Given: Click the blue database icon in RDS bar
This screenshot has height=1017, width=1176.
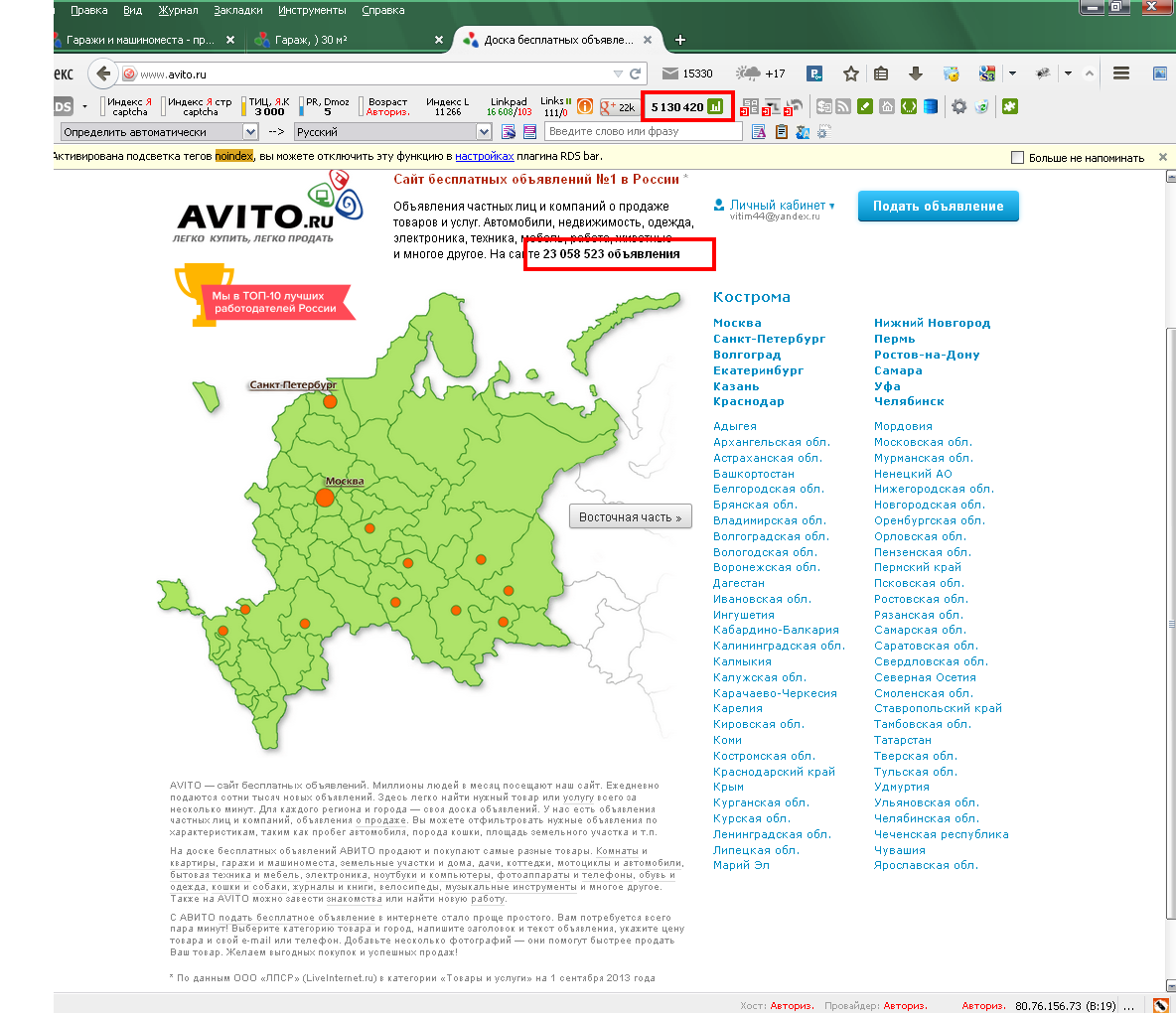Looking at the screenshot, I should coord(930,106).
